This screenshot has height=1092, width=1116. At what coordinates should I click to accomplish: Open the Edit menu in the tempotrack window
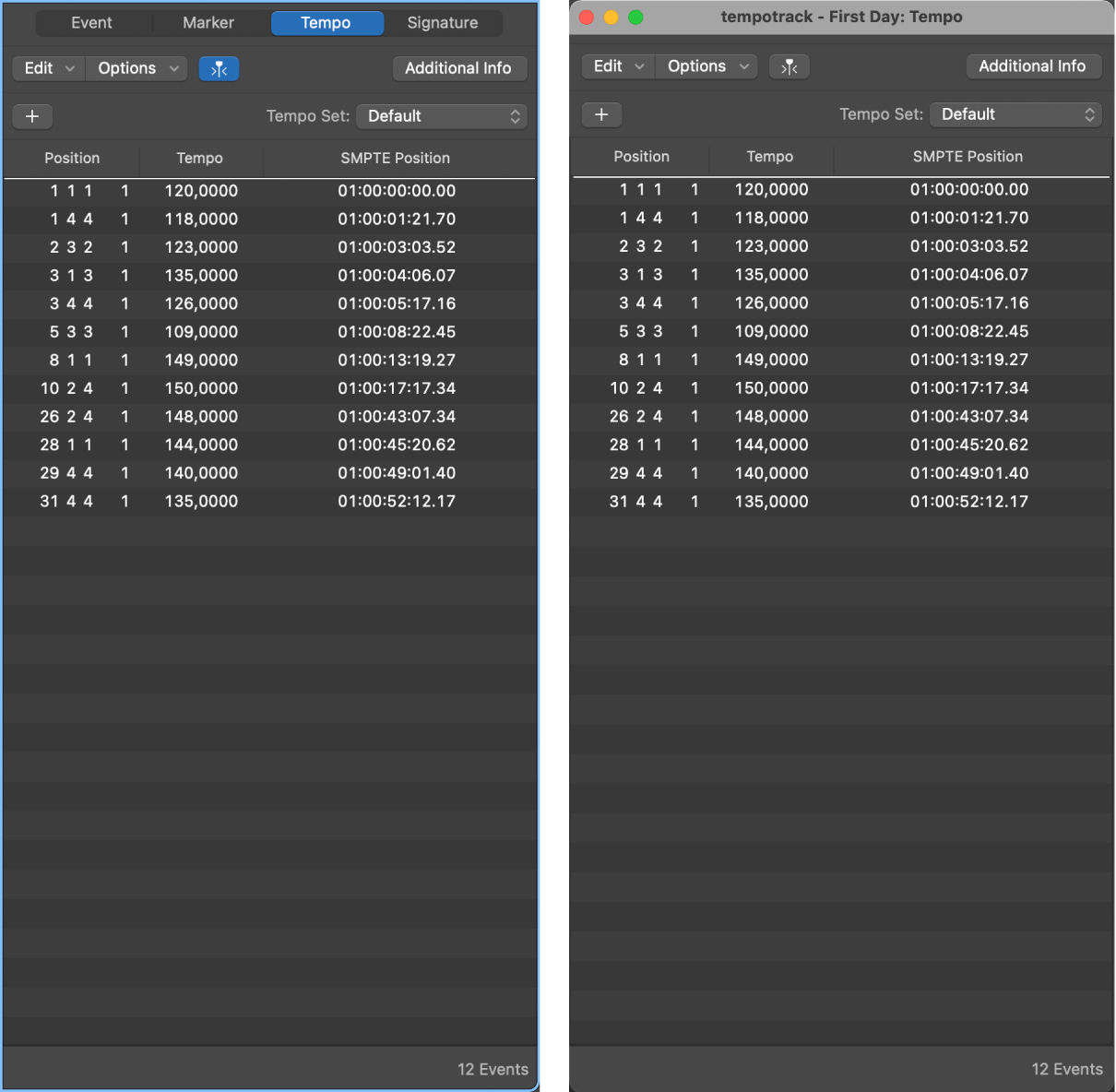point(616,66)
